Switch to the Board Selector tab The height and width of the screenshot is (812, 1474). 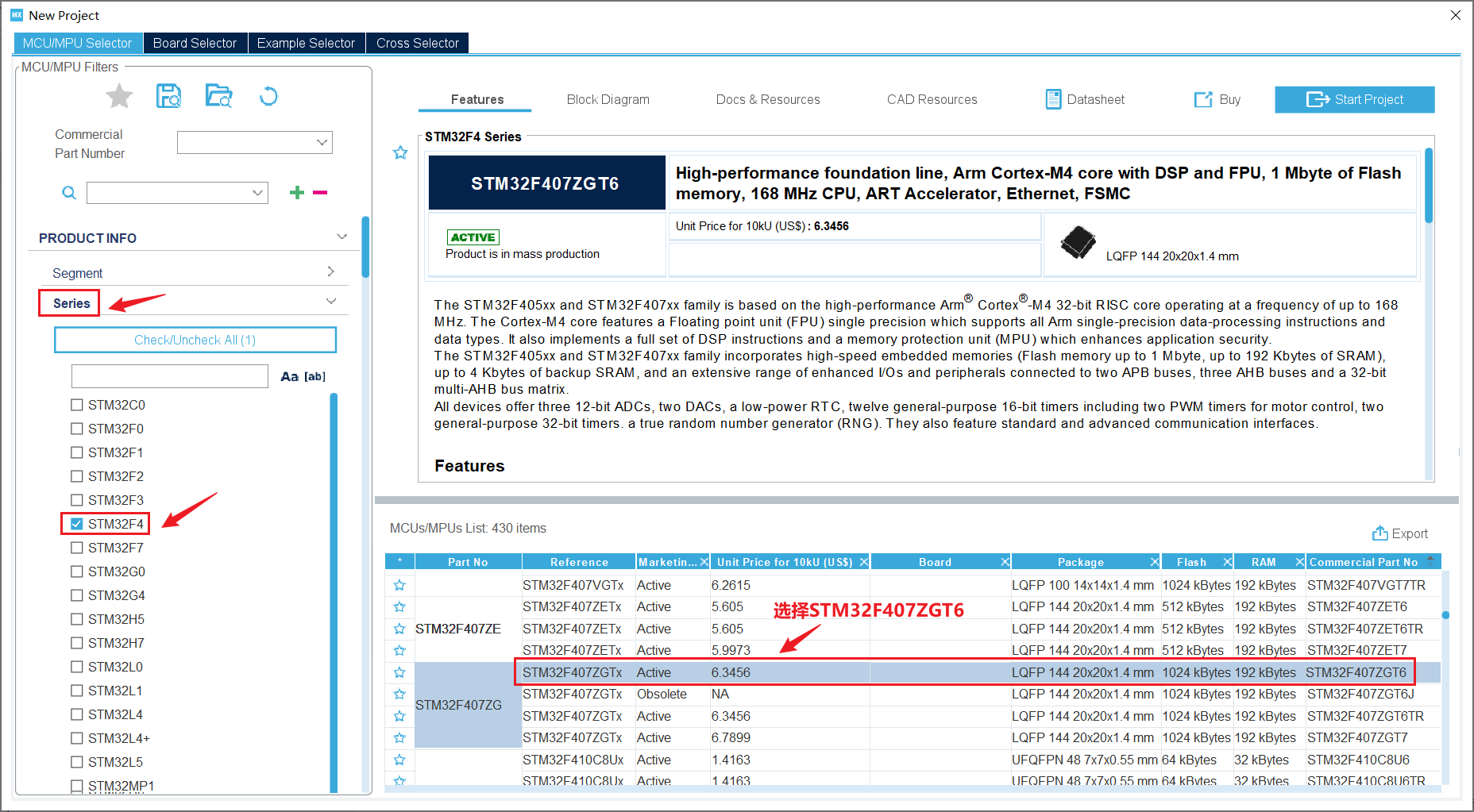point(195,43)
